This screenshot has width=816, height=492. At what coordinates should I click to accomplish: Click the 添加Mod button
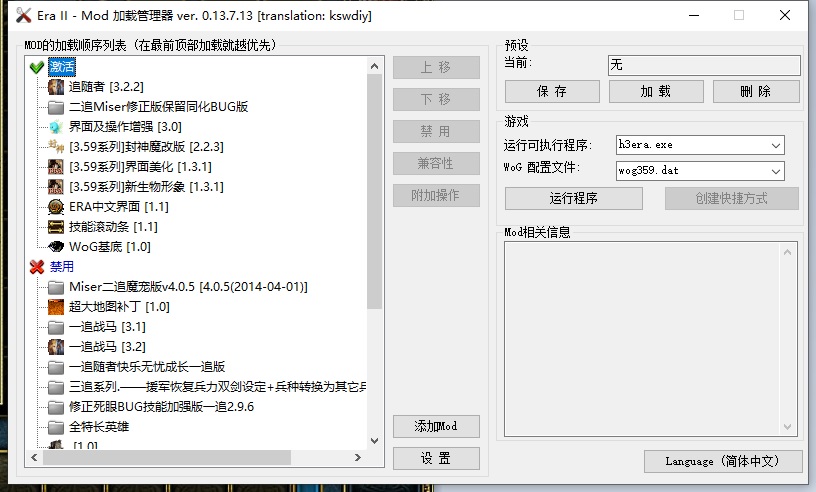click(x=436, y=426)
